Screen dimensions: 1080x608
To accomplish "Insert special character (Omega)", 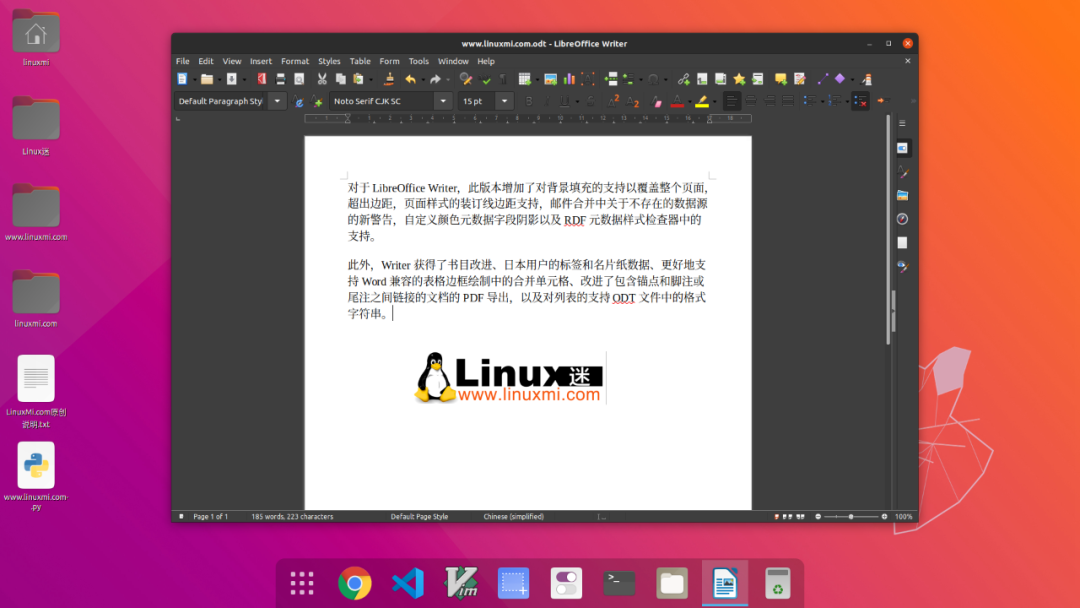I will tap(653, 79).
